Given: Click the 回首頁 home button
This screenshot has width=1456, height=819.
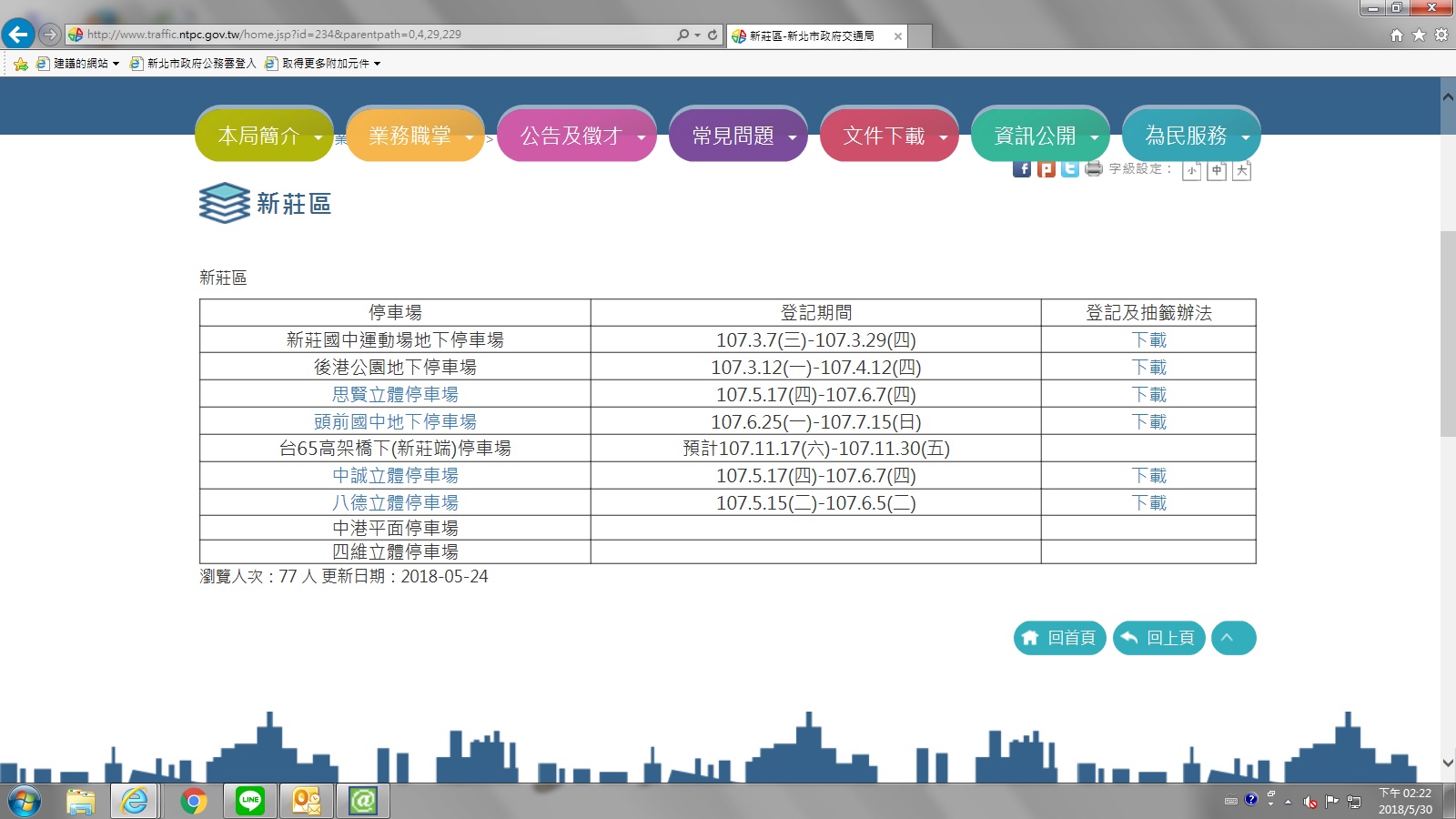Looking at the screenshot, I should [x=1059, y=638].
